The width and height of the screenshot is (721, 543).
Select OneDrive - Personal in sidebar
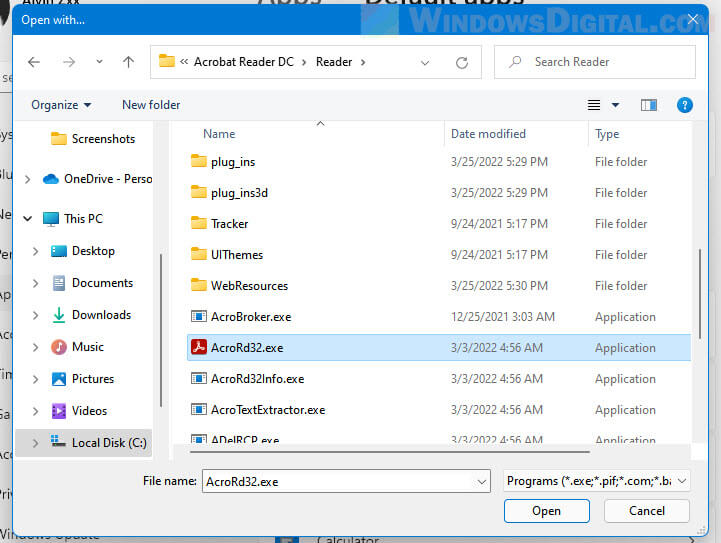coord(97,179)
